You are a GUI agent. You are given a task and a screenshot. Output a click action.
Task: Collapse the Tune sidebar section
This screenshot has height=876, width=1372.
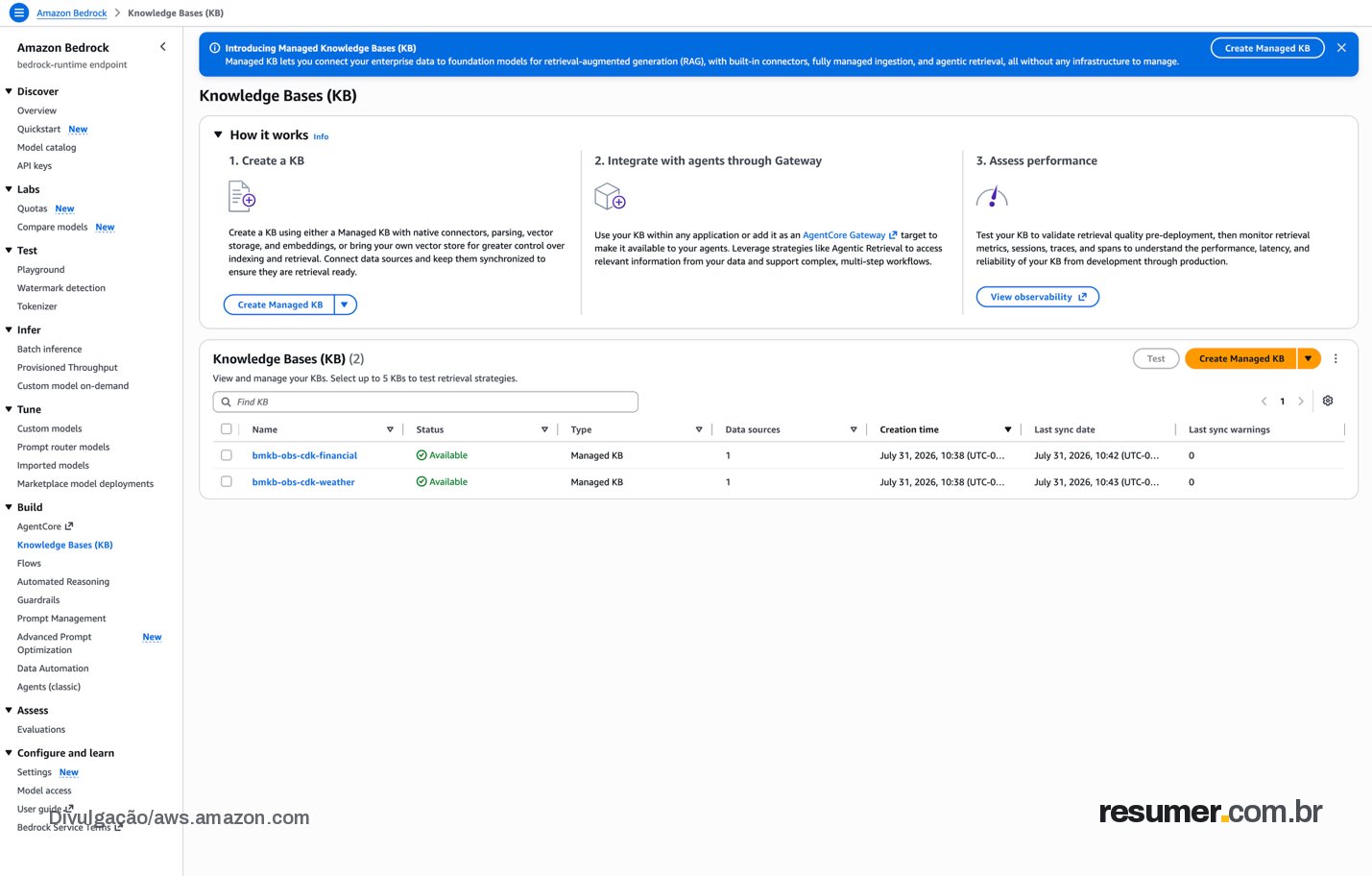[9, 409]
